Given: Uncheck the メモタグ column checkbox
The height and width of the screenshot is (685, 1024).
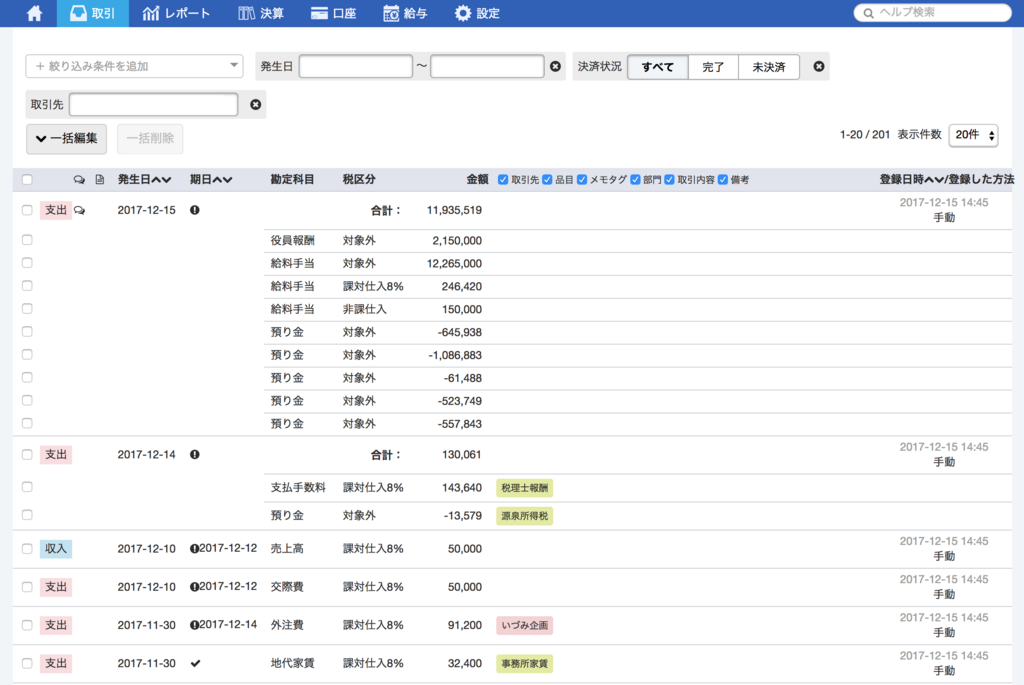Looking at the screenshot, I should pyautogui.click(x=582, y=180).
